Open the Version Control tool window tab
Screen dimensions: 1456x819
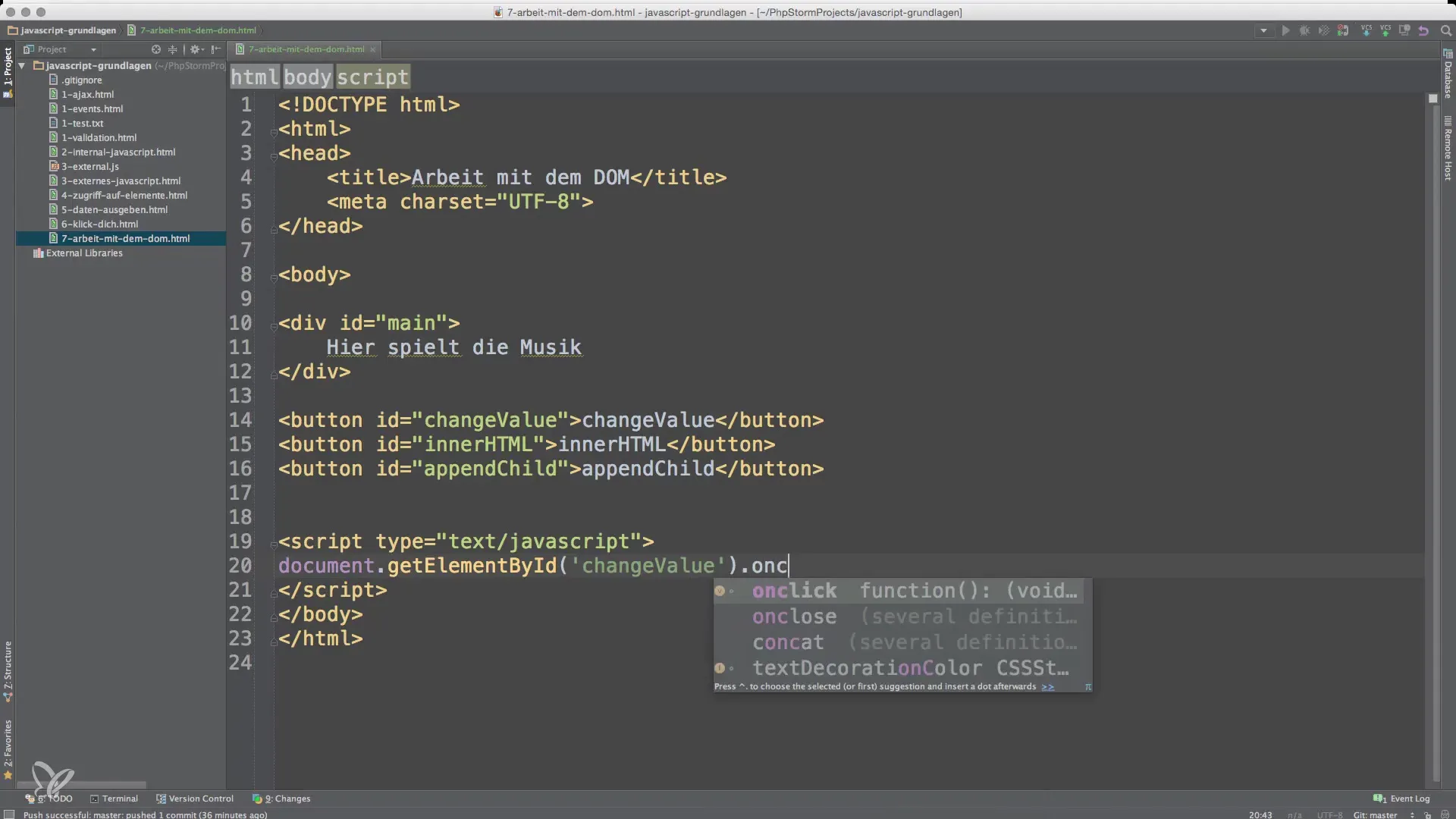[195, 799]
